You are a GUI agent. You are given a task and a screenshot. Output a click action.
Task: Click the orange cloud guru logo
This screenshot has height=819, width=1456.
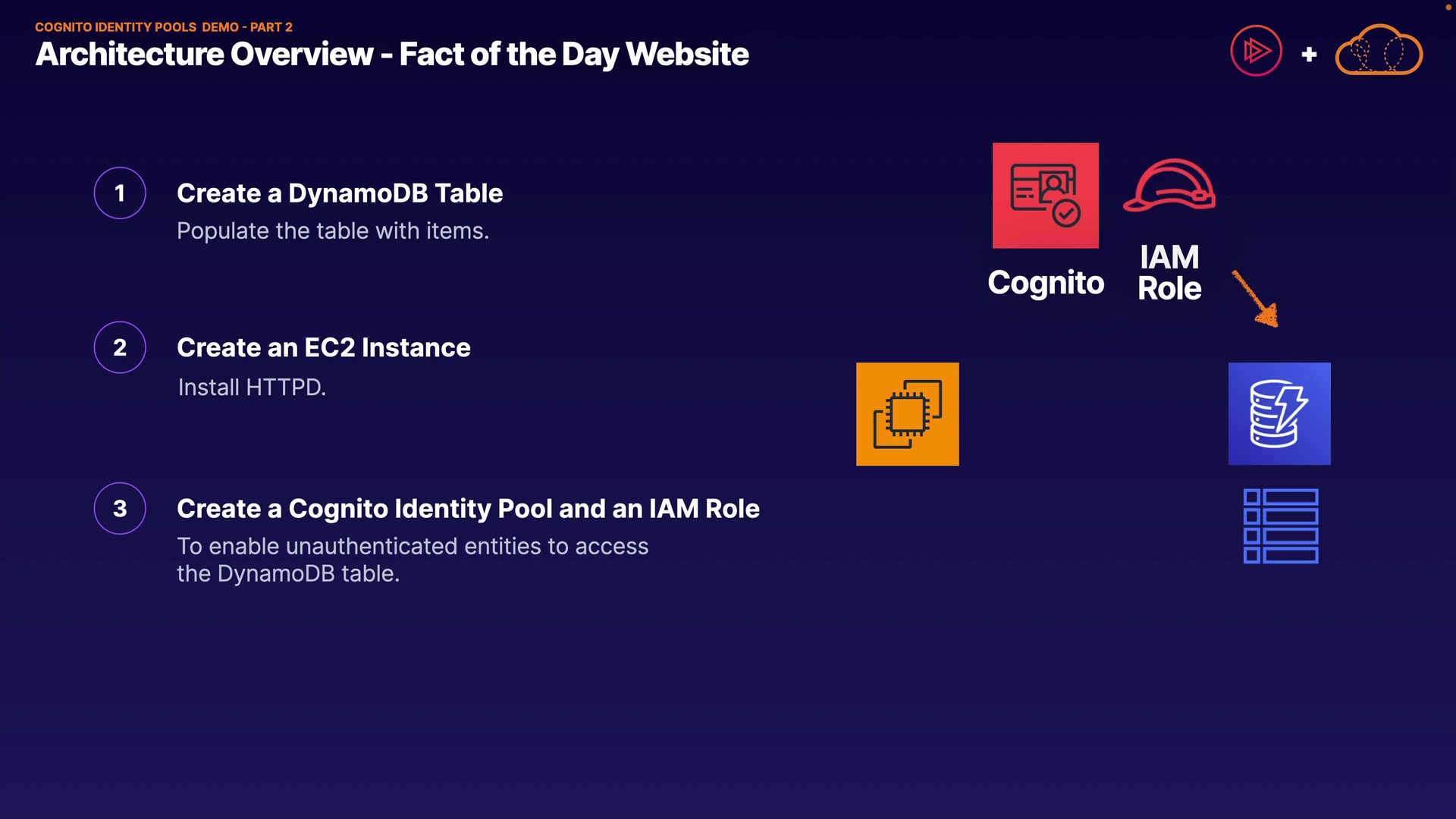coord(1379,51)
